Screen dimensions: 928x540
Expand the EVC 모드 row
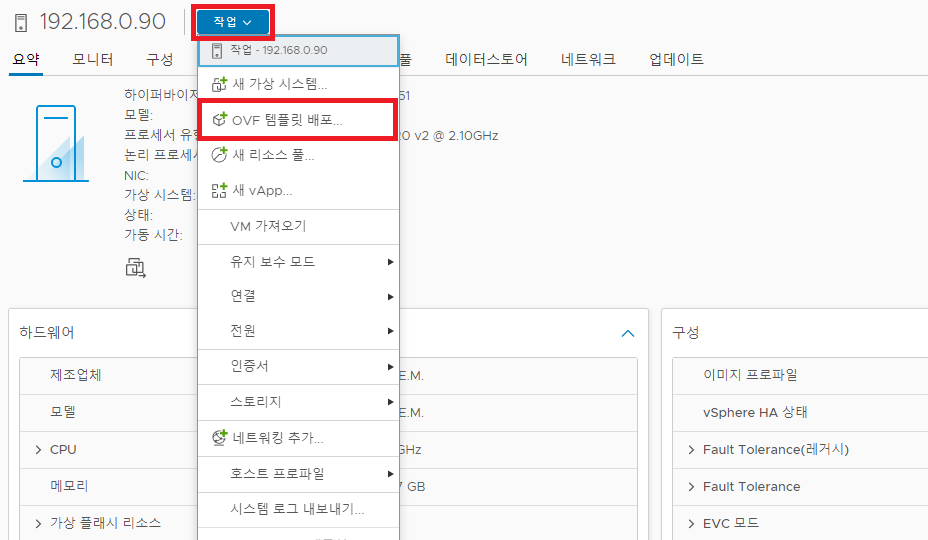pos(691,523)
